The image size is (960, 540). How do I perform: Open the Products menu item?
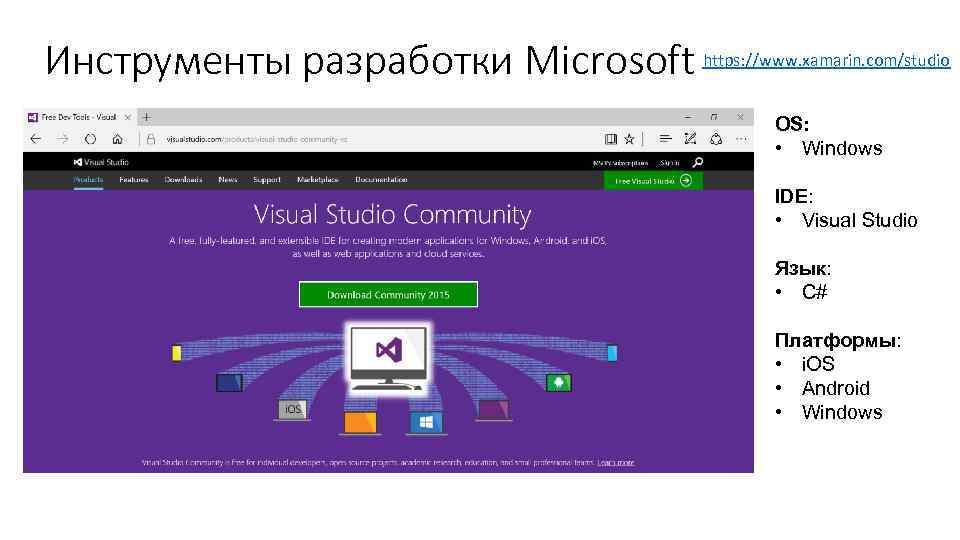point(88,179)
